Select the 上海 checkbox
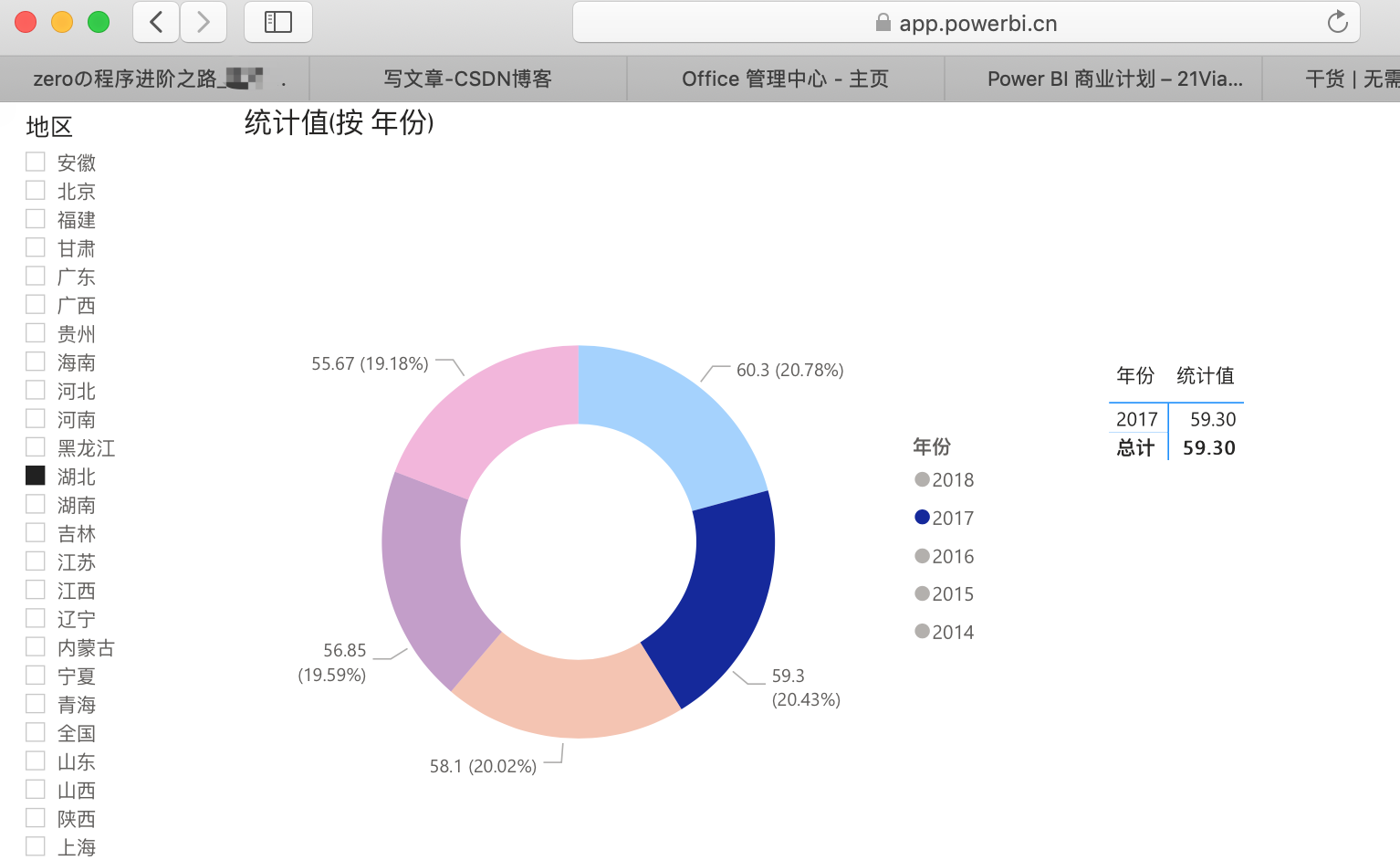 click(x=36, y=845)
